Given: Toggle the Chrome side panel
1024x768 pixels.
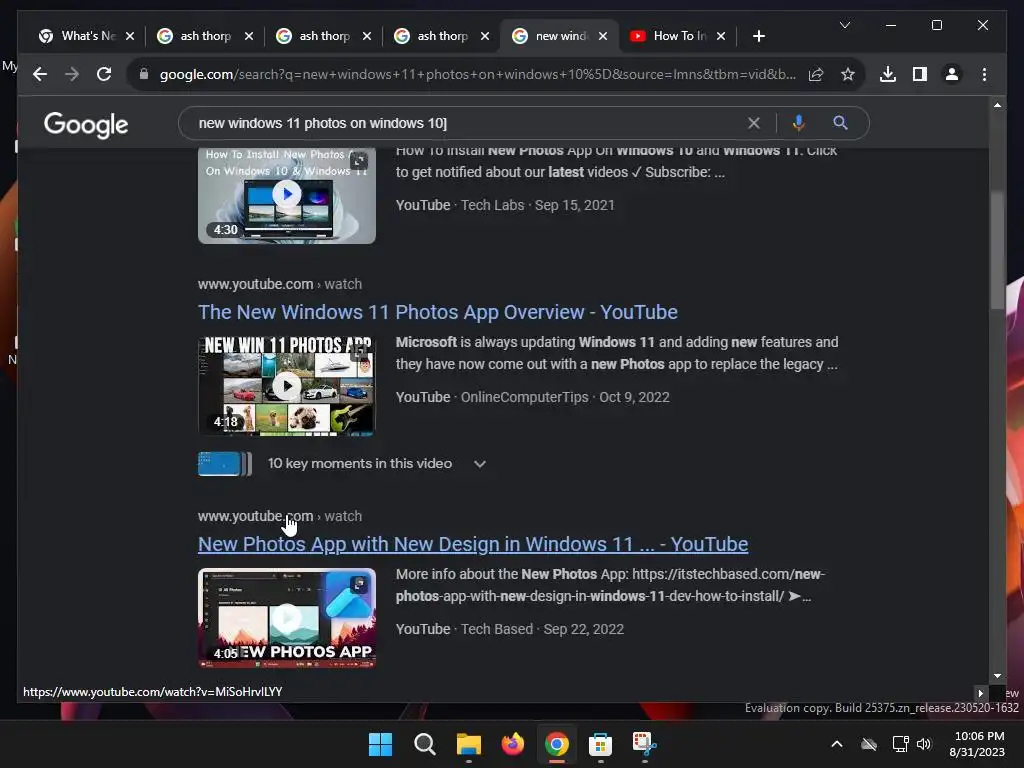Looking at the screenshot, I should [920, 74].
